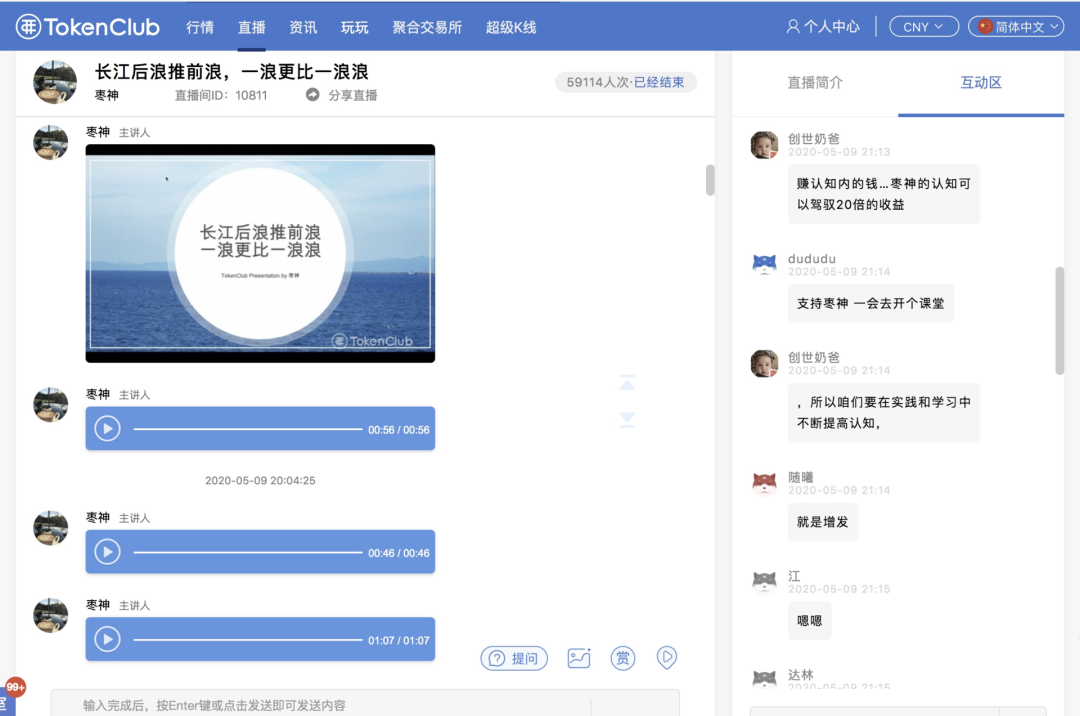Click 枣神 avatar beside 00:56 audio
1080x716 pixels.
pyautogui.click(x=51, y=405)
